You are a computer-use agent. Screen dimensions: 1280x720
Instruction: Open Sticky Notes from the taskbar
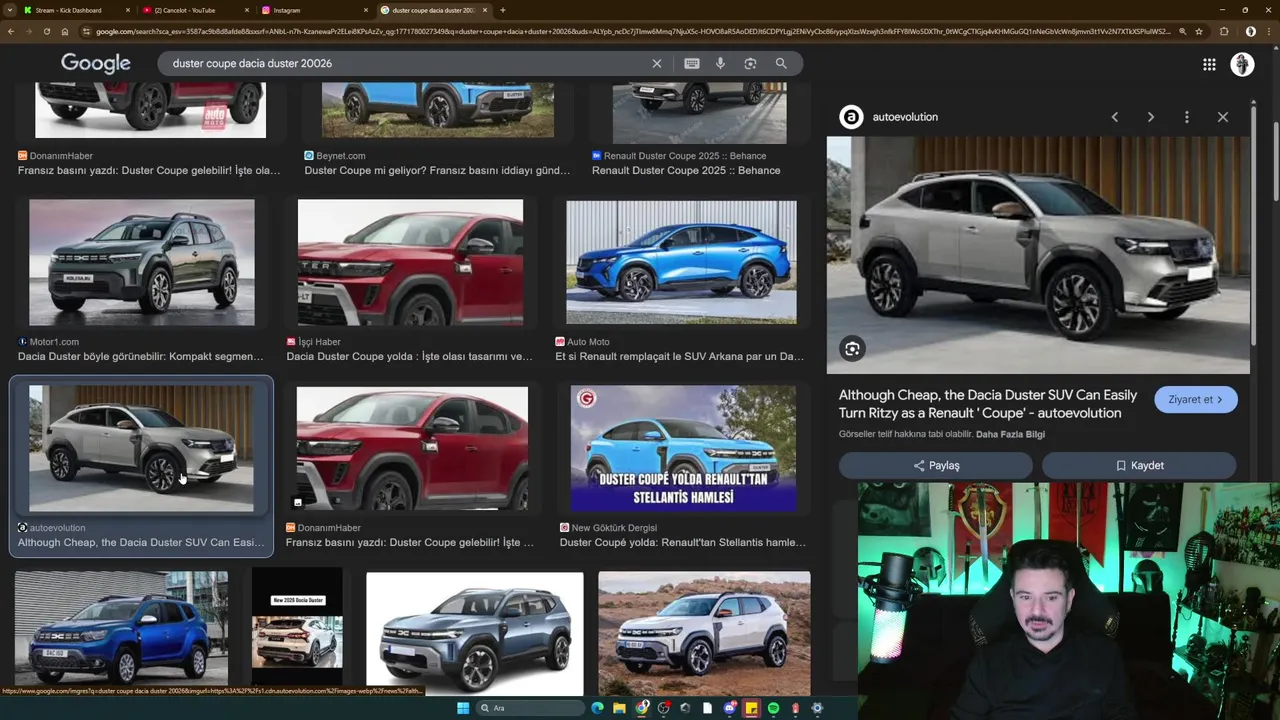[751, 708]
